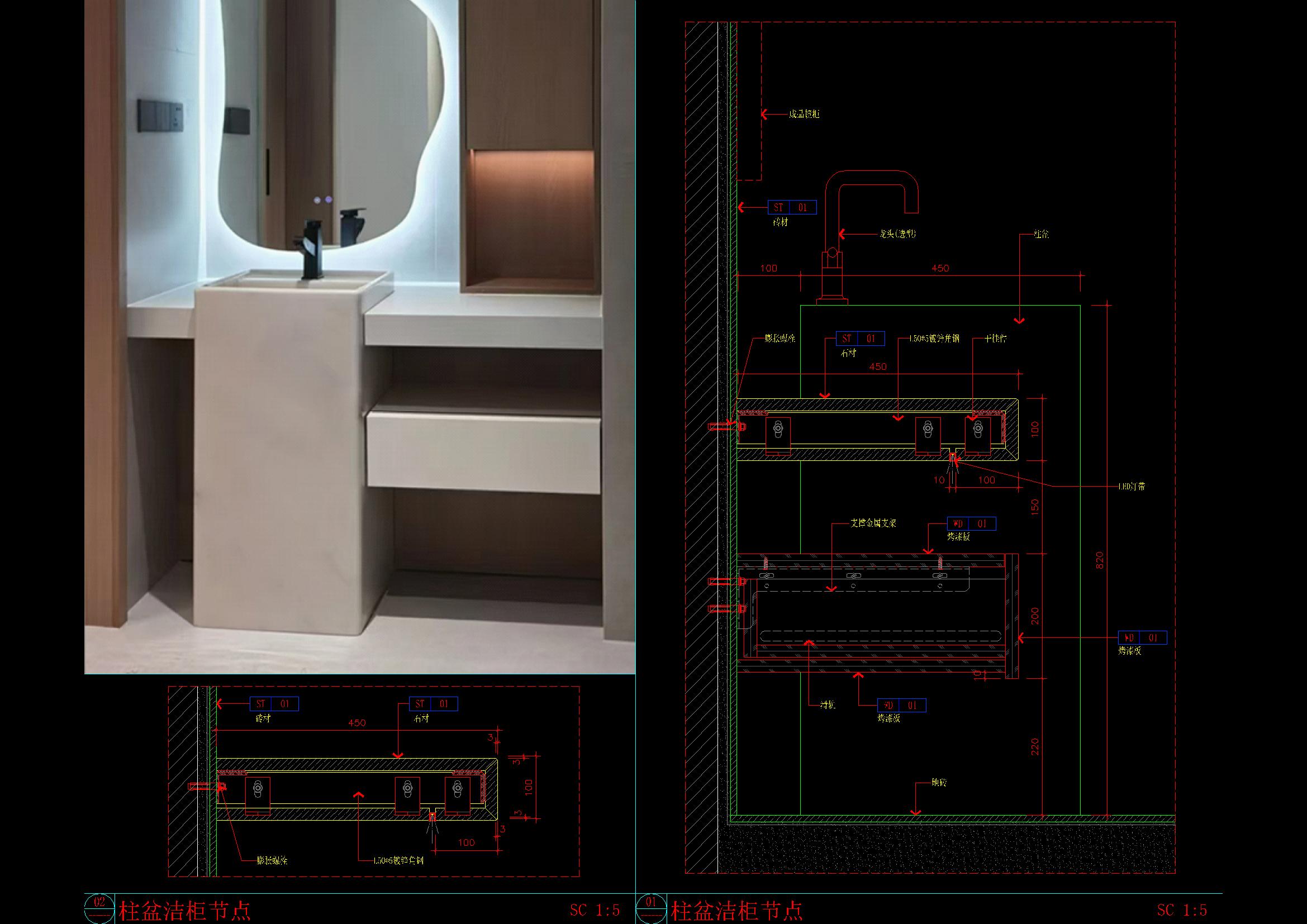Select the 支撑金属支架 annotation label

[873, 523]
